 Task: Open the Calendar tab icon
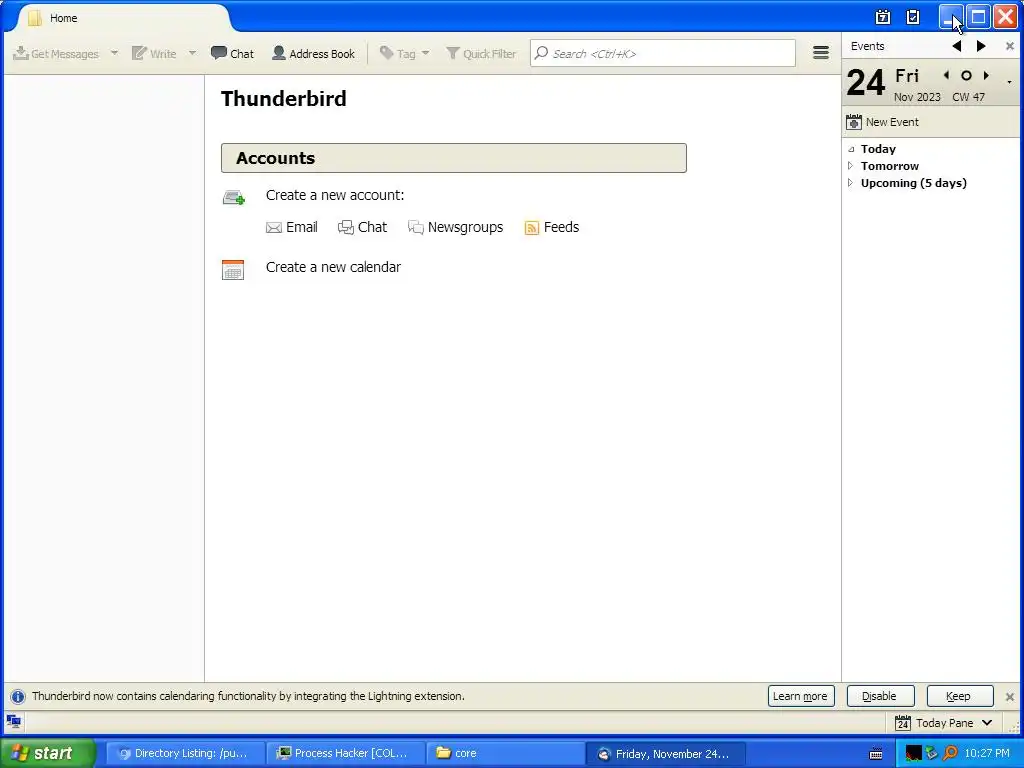(x=883, y=18)
